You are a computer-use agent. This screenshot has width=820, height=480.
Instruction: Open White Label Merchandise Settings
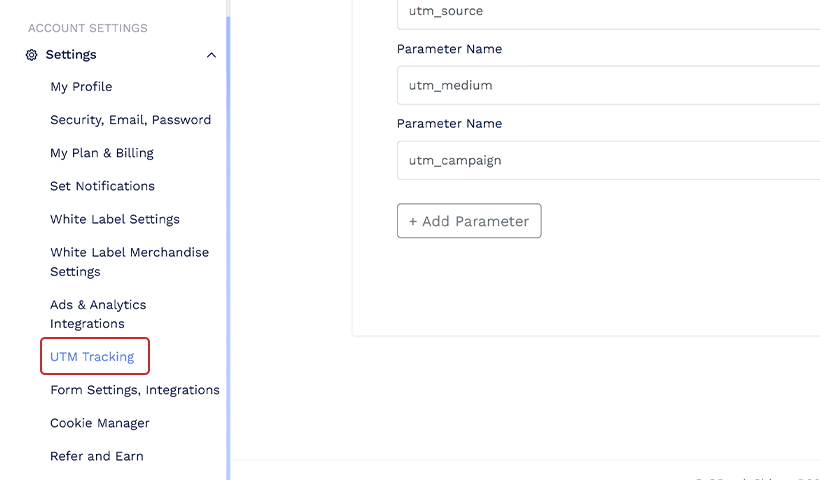[x=130, y=262]
